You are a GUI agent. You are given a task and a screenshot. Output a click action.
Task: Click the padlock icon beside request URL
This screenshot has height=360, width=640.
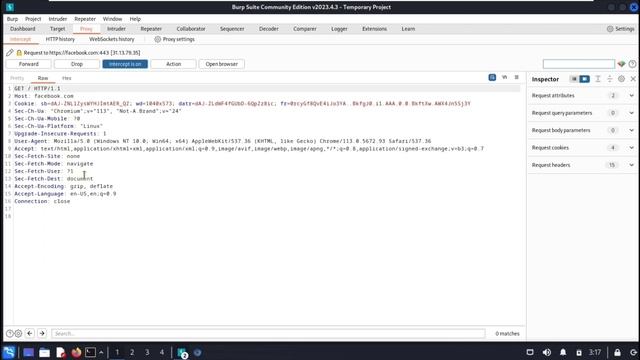[19, 53]
